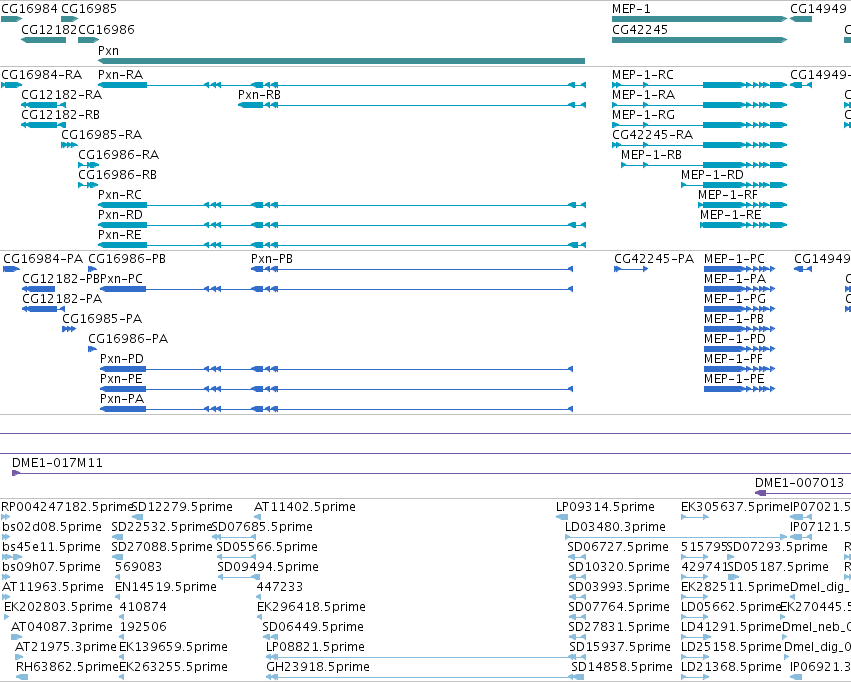Select EST label RP004247182.5prime

click(67, 507)
